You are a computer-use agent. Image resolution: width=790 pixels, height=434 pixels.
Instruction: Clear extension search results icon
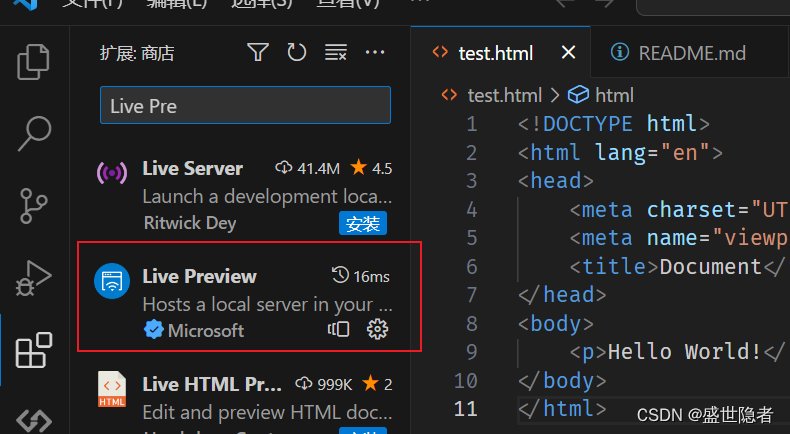pos(336,52)
